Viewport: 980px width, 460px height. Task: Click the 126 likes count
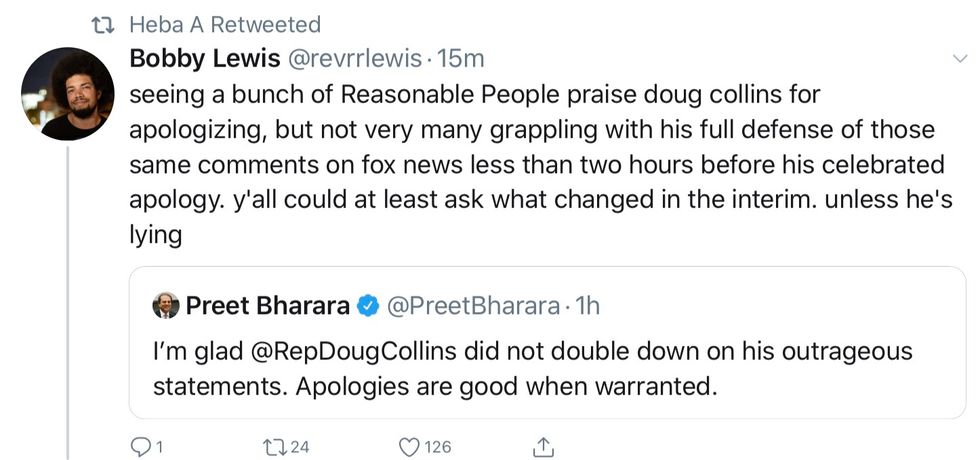coord(438,446)
